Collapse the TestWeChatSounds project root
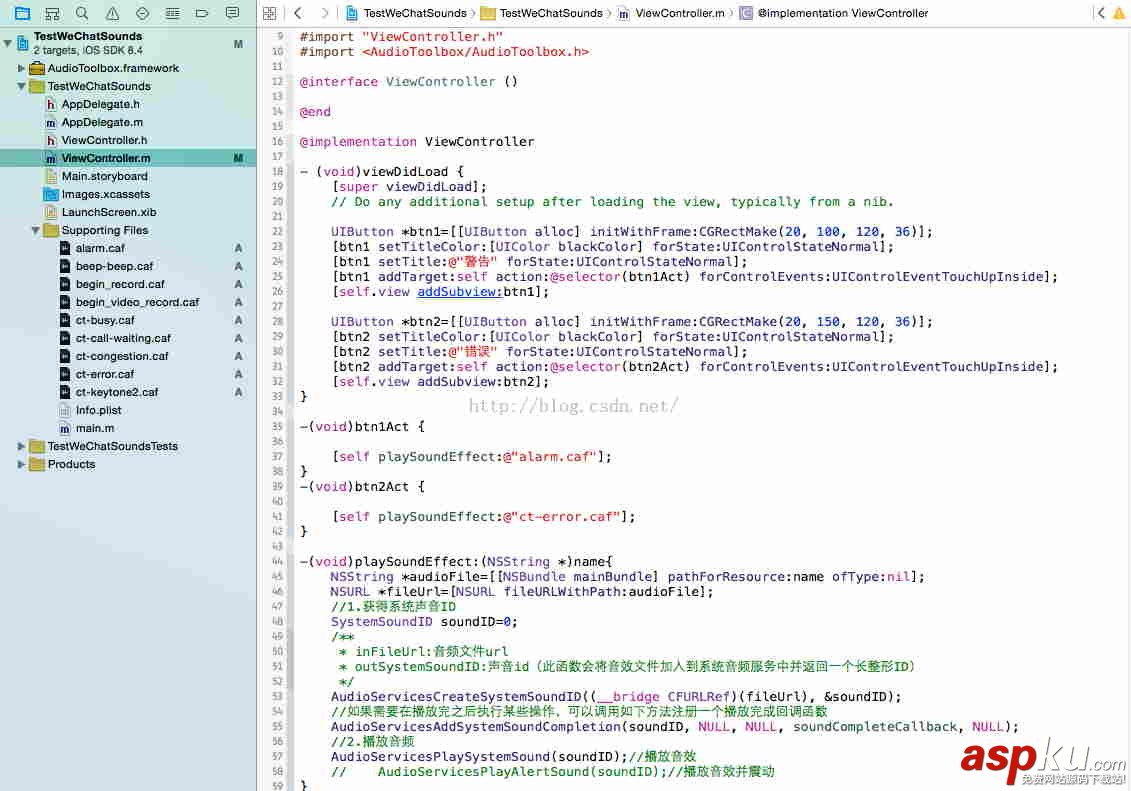 (7, 43)
